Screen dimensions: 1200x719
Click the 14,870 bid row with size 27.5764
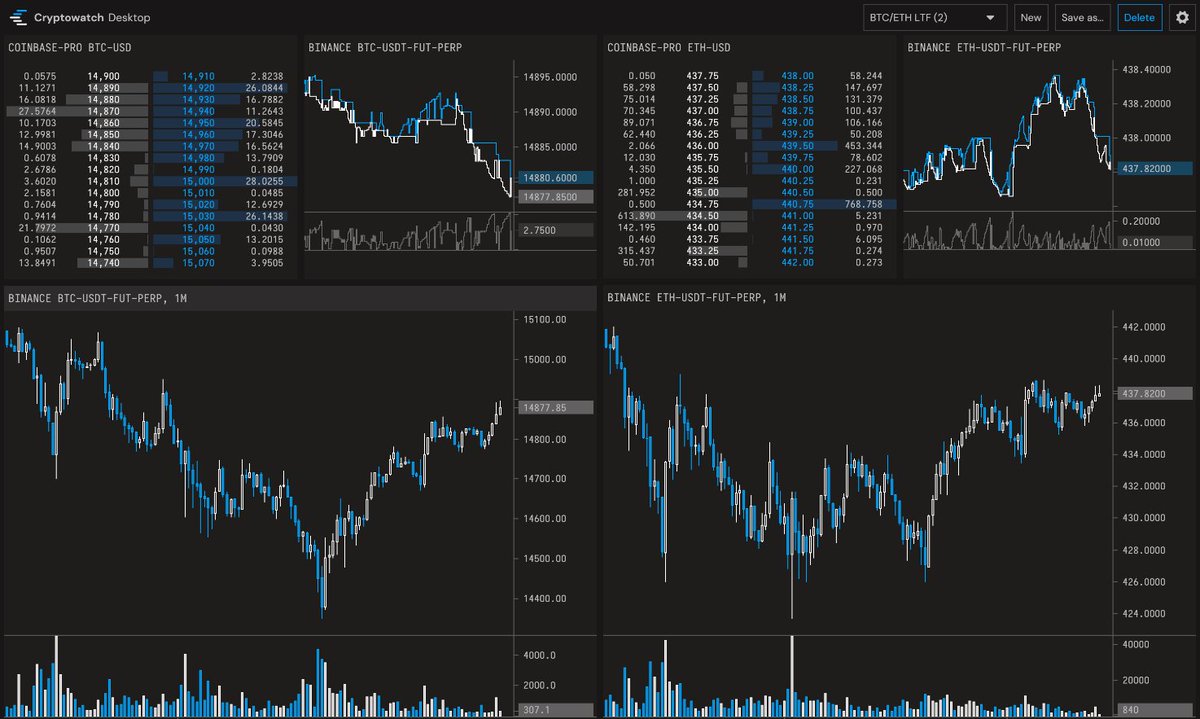tap(76, 111)
